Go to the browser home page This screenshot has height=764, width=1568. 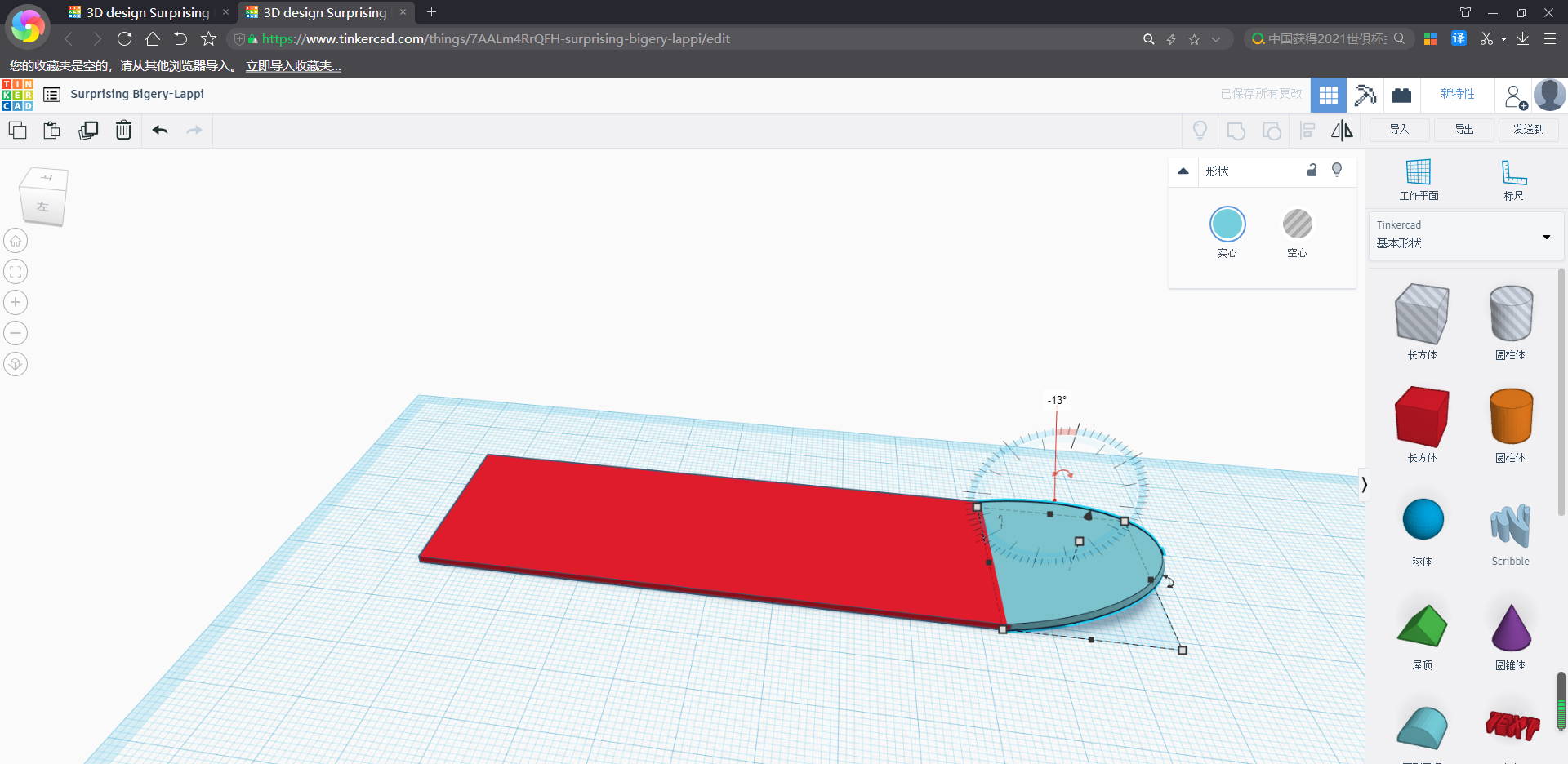click(153, 39)
